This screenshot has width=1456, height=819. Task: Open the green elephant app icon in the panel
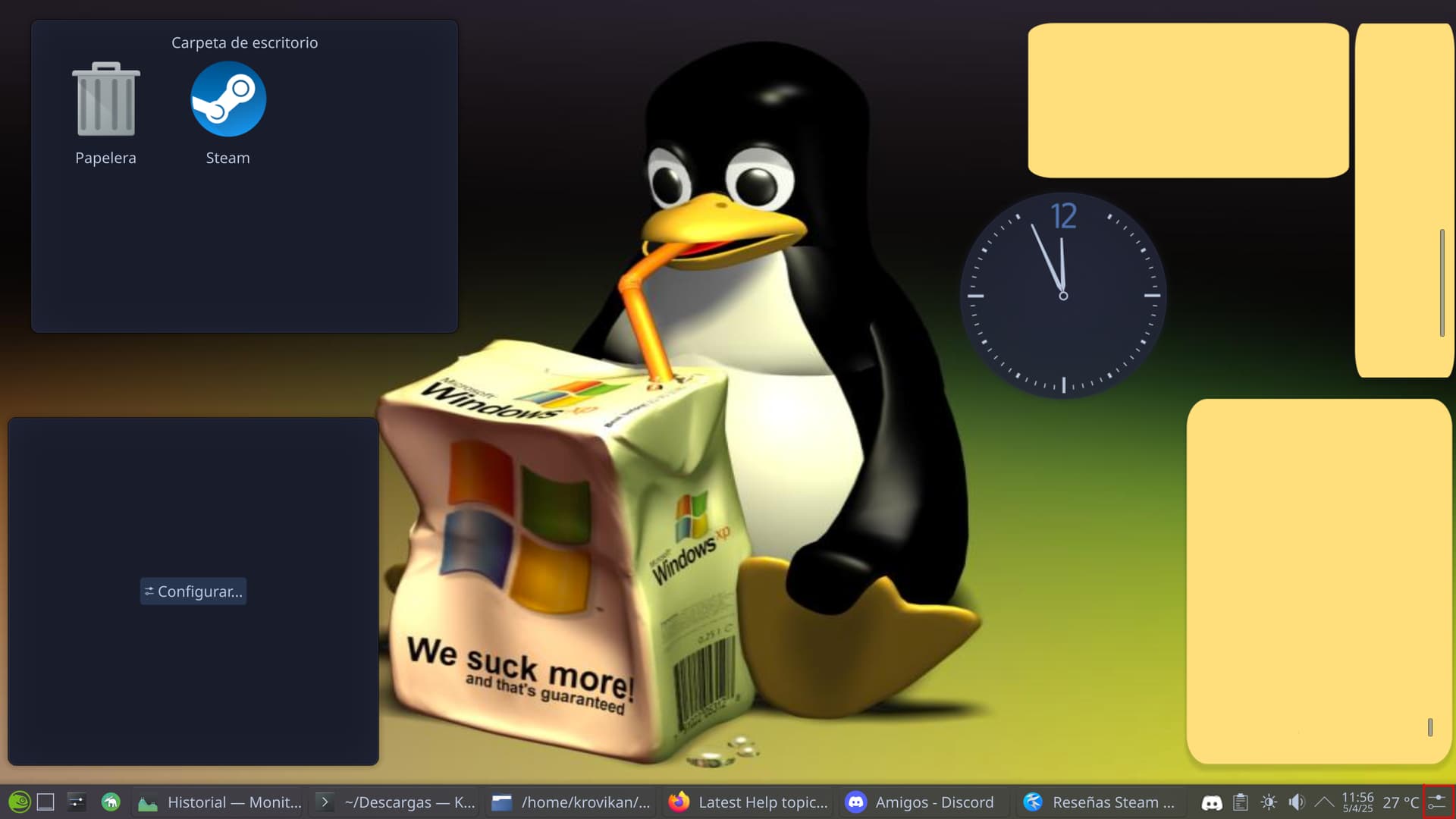coord(111,802)
